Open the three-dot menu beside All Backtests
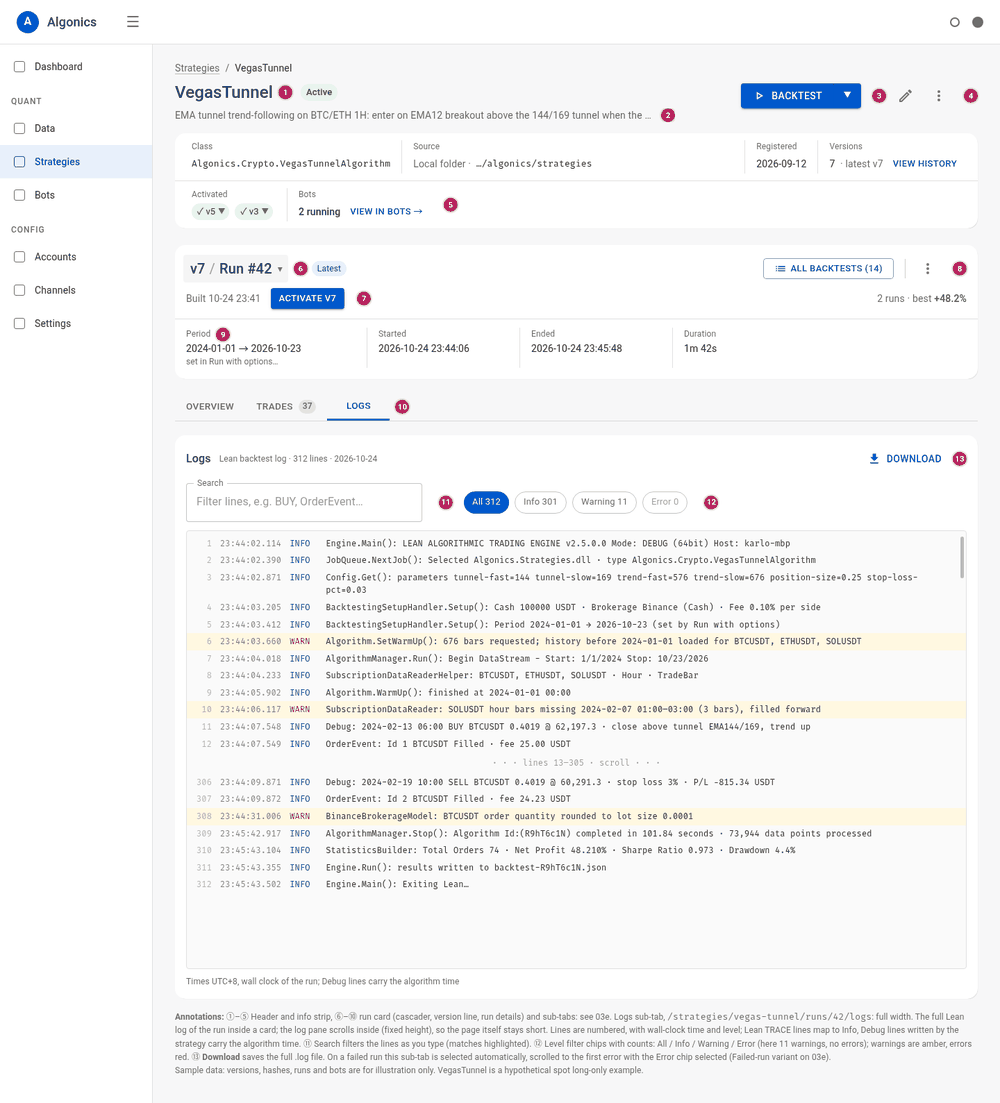The height and width of the screenshot is (1103, 1000). tap(928, 269)
